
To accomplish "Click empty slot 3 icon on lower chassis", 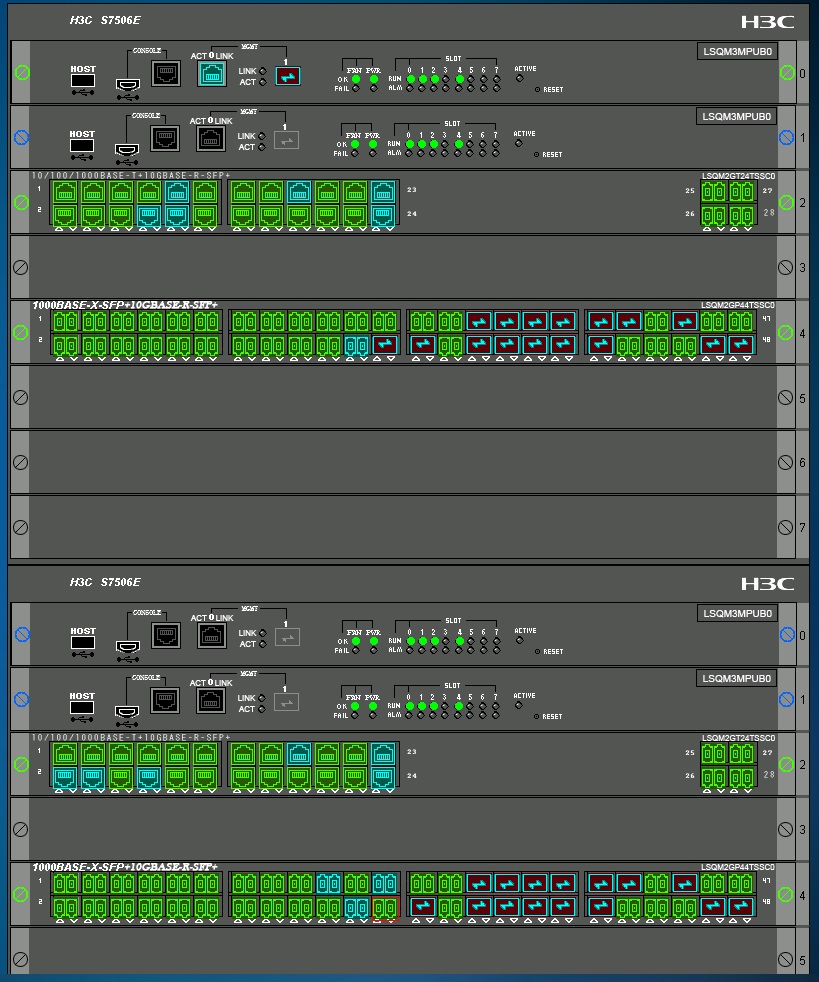I will click(x=21, y=829).
